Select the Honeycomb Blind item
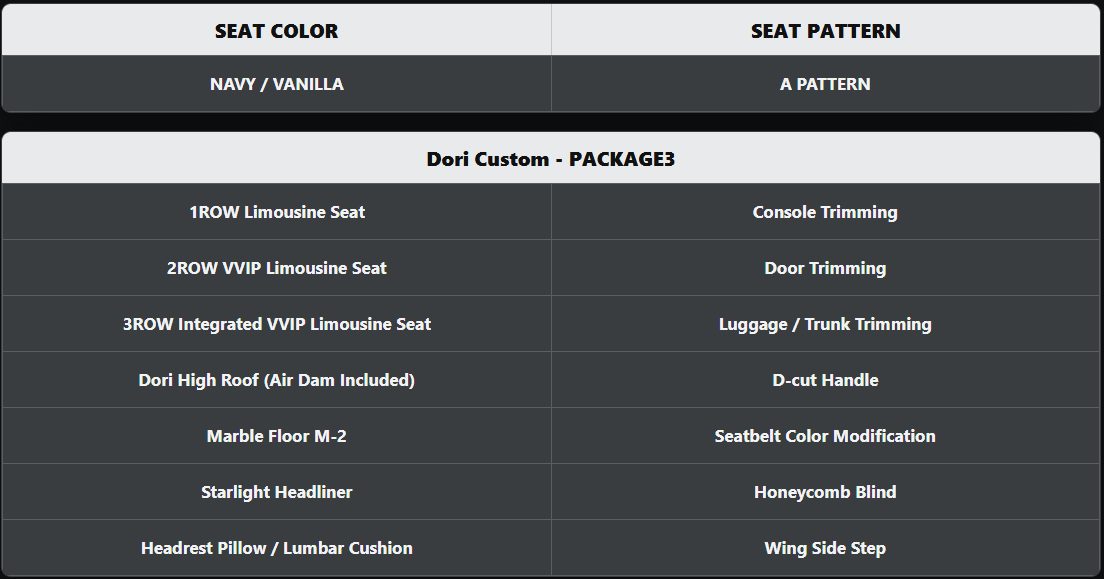Image resolution: width=1104 pixels, height=579 pixels. pyautogui.click(x=825, y=492)
